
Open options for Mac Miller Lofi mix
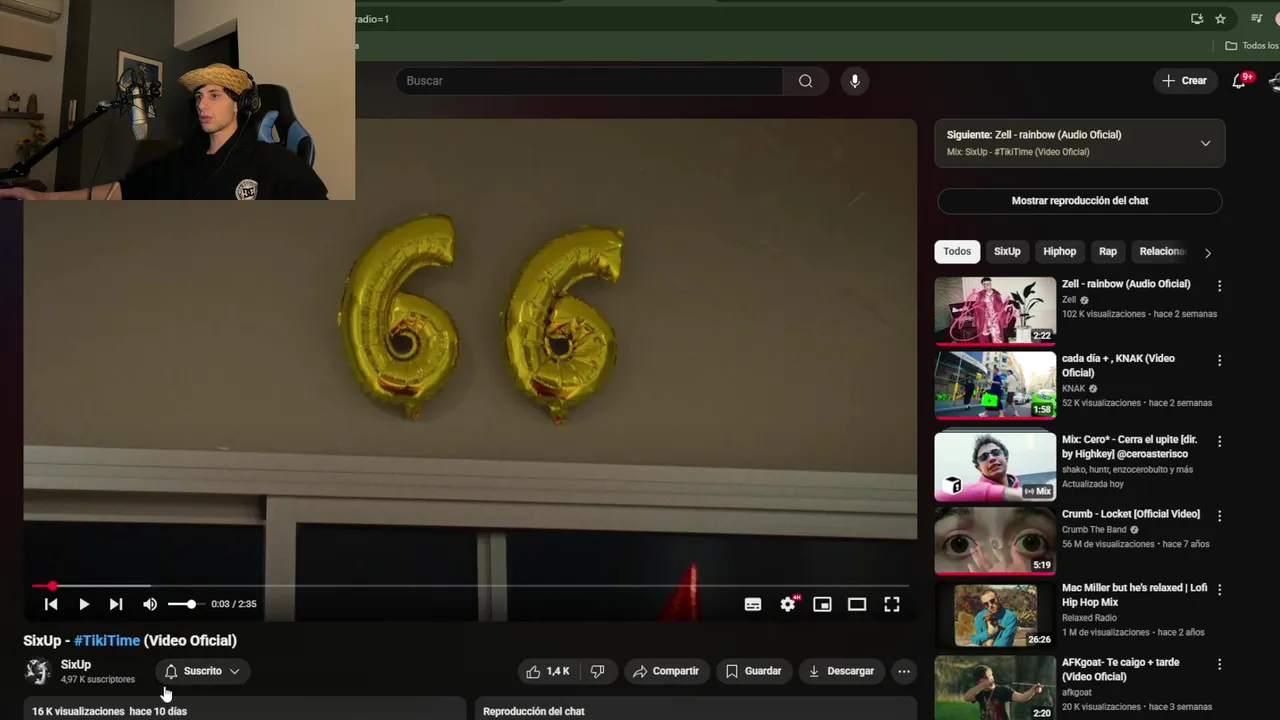tap(1219, 590)
